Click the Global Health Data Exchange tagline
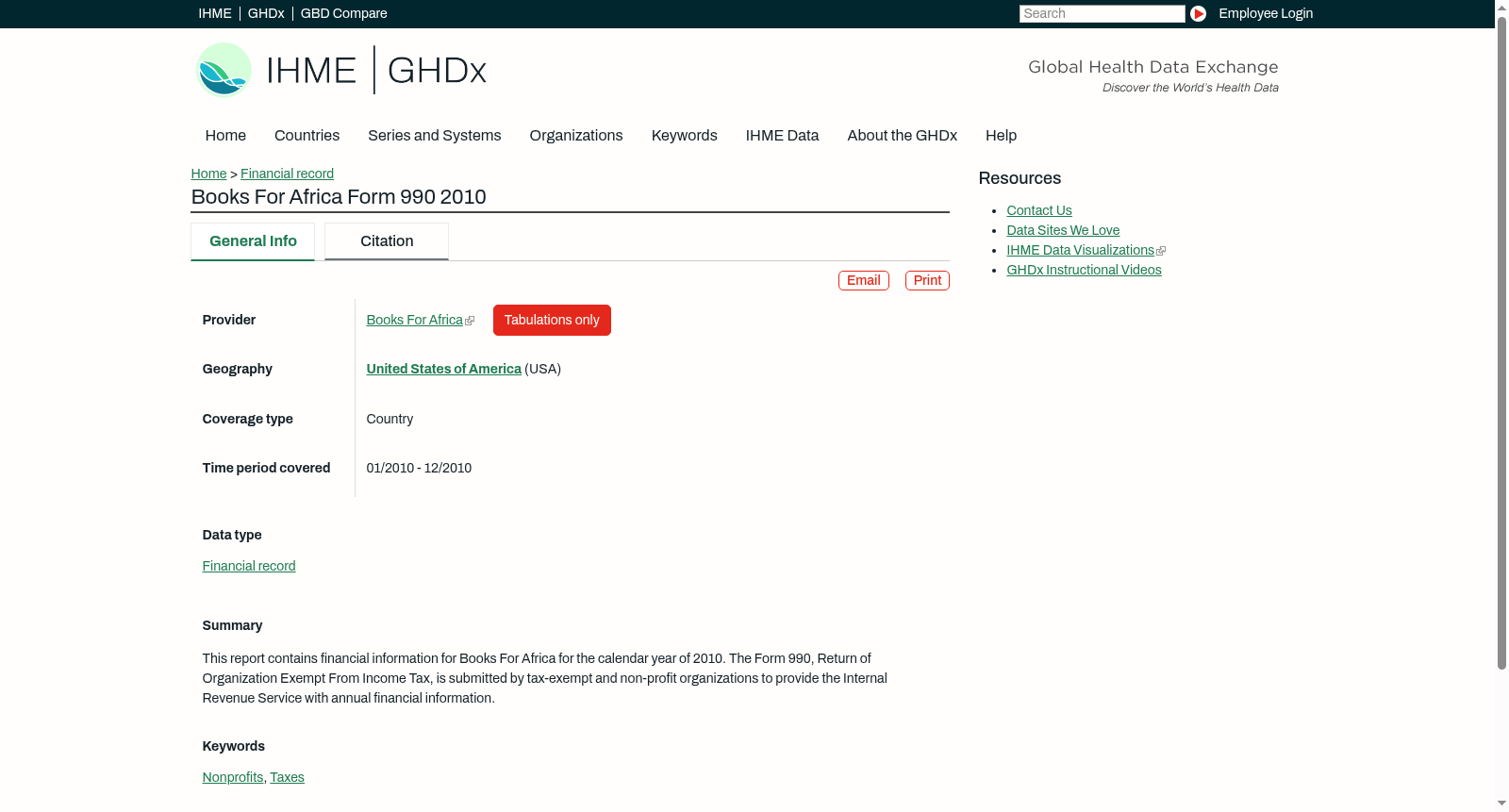This screenshot has width=1509, height=812. pos(1152,67)
